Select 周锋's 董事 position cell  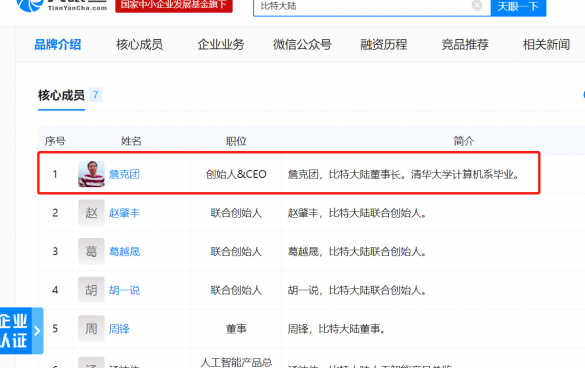[x=236, y=329]
